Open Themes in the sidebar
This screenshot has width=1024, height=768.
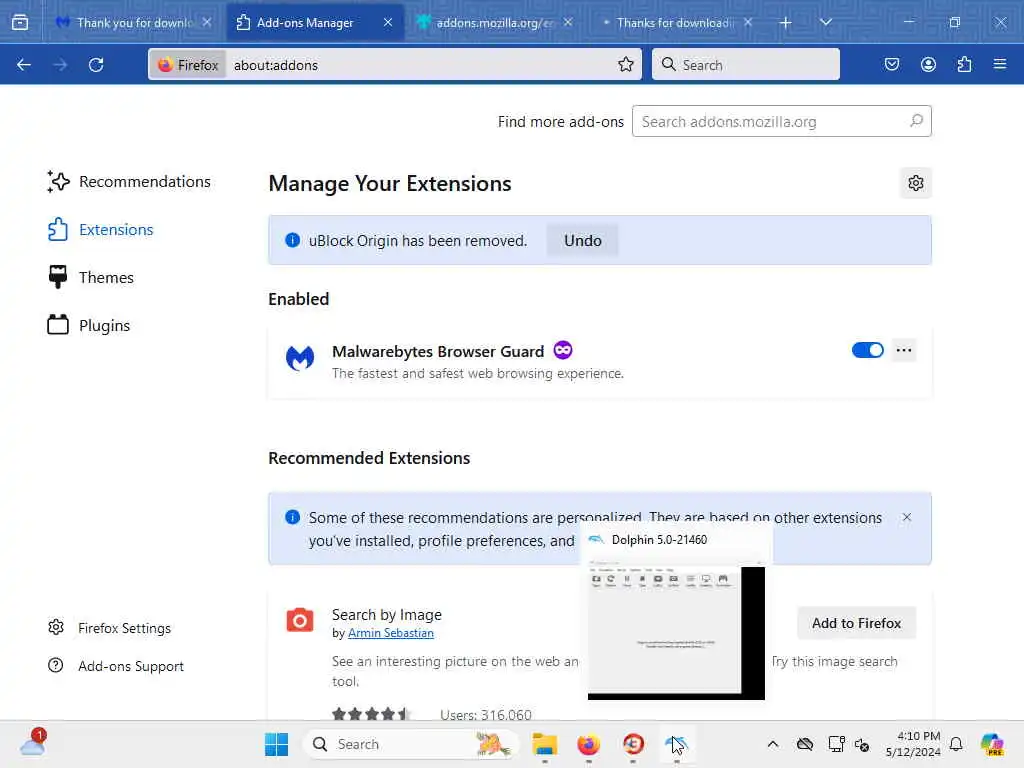click(x=90, y=278)
